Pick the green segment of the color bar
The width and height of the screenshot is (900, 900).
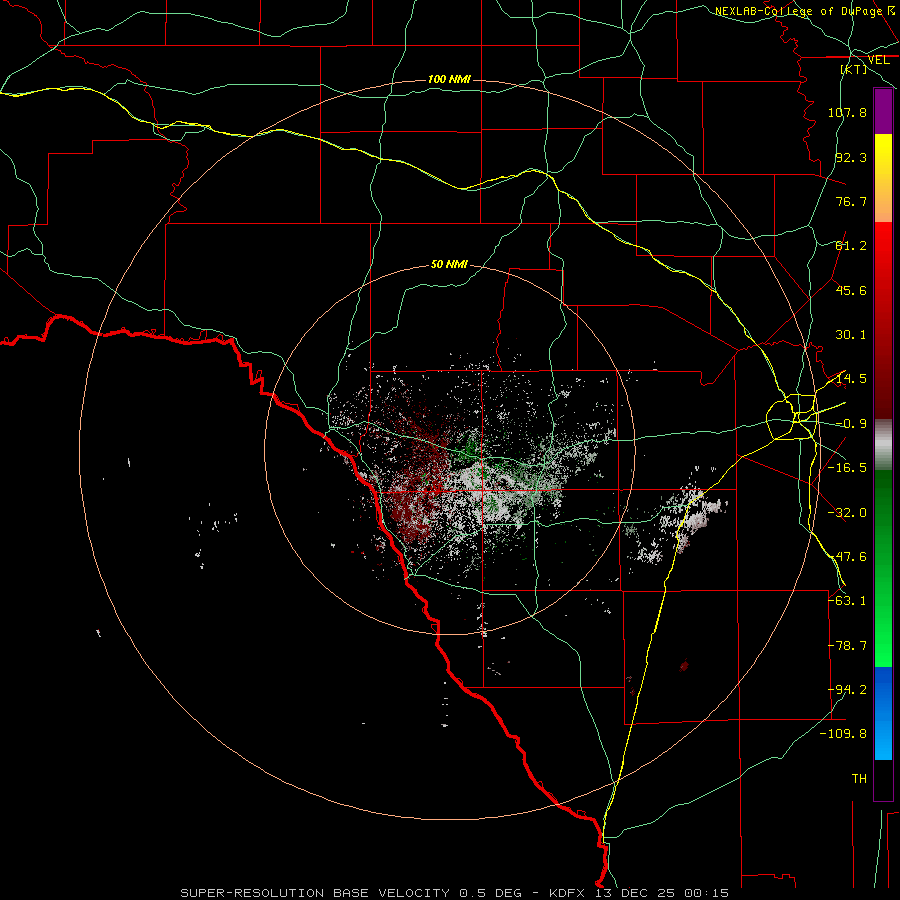point(883,568)
